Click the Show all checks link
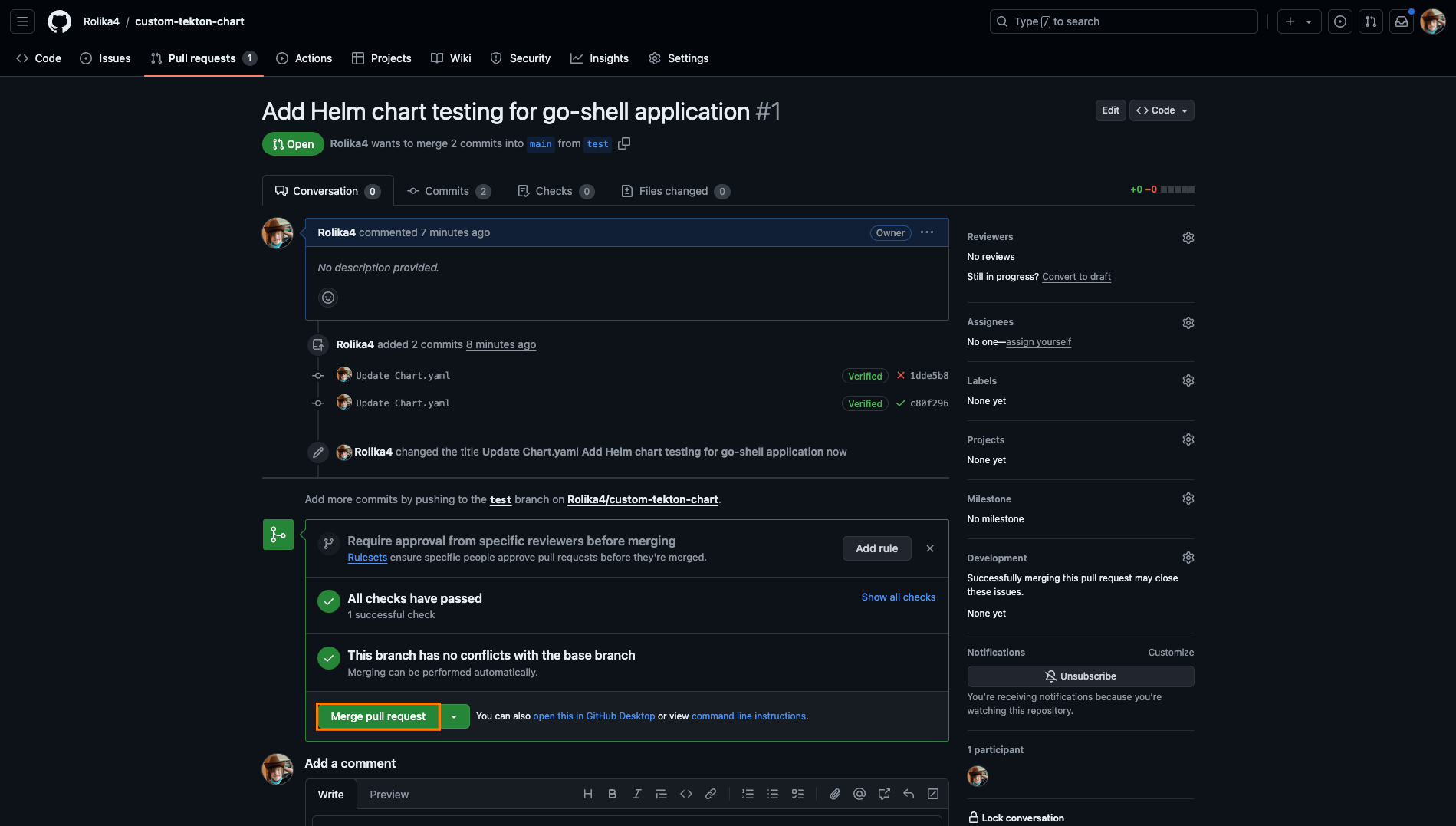The width and height of the screenshot is (1456, 826). [x=898, y=597]
